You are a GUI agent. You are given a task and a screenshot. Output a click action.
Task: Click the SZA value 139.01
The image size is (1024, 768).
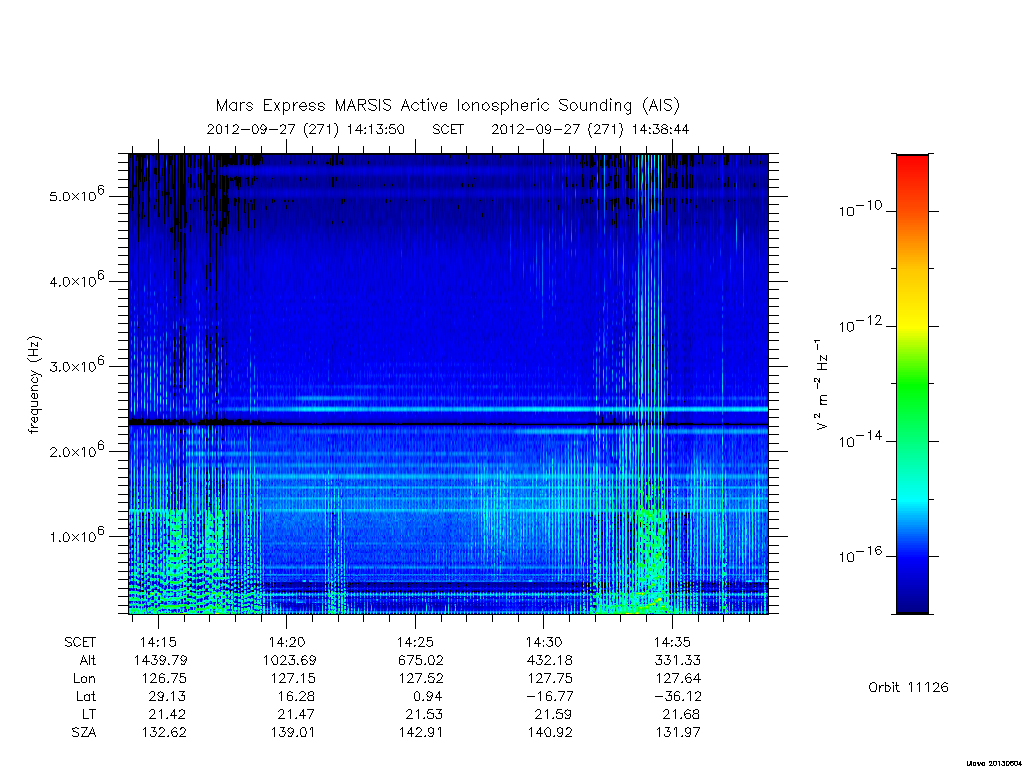coord(293,732)
